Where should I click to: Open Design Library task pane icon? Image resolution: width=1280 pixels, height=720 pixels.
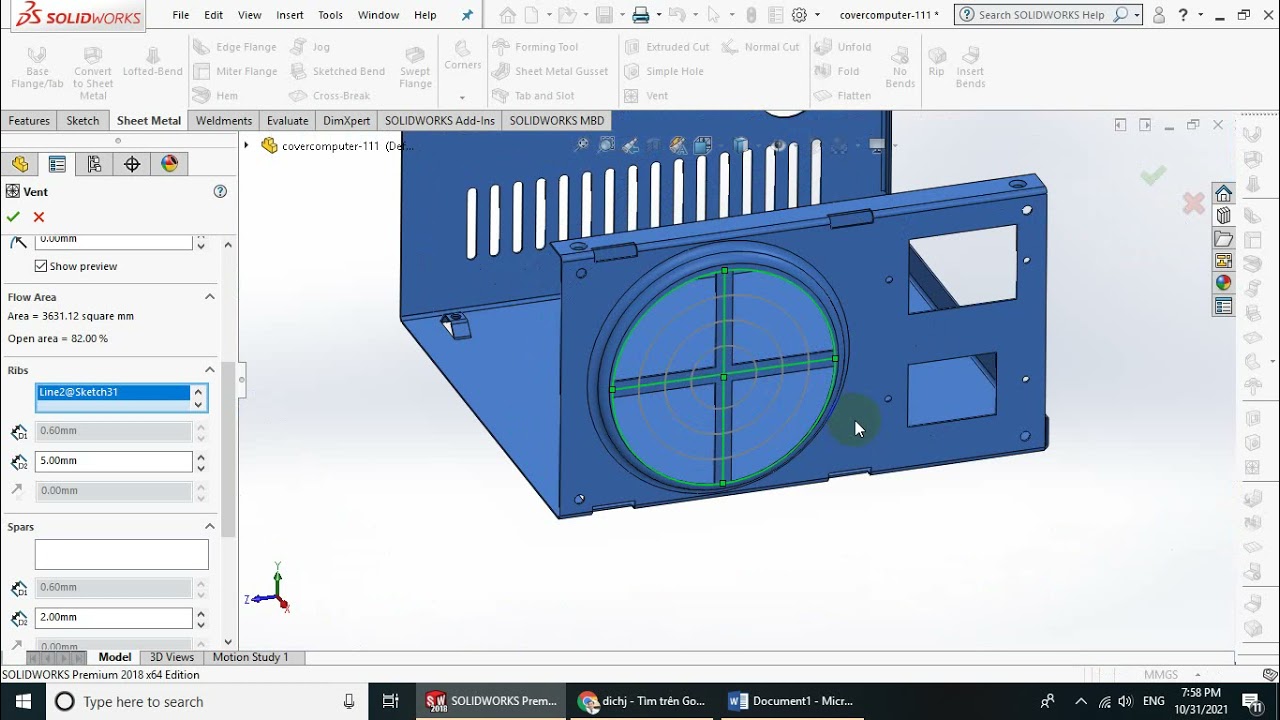1224,216
